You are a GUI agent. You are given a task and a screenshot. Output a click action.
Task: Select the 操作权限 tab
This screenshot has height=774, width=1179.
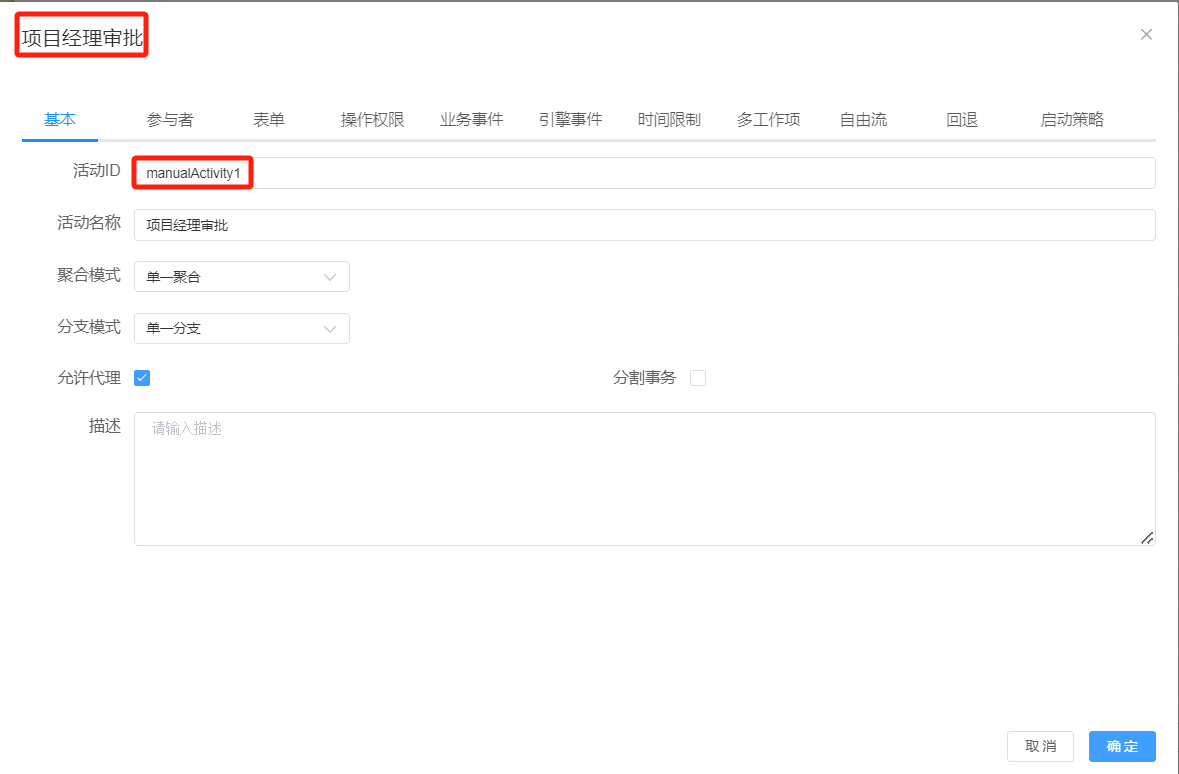pos(372,120)
